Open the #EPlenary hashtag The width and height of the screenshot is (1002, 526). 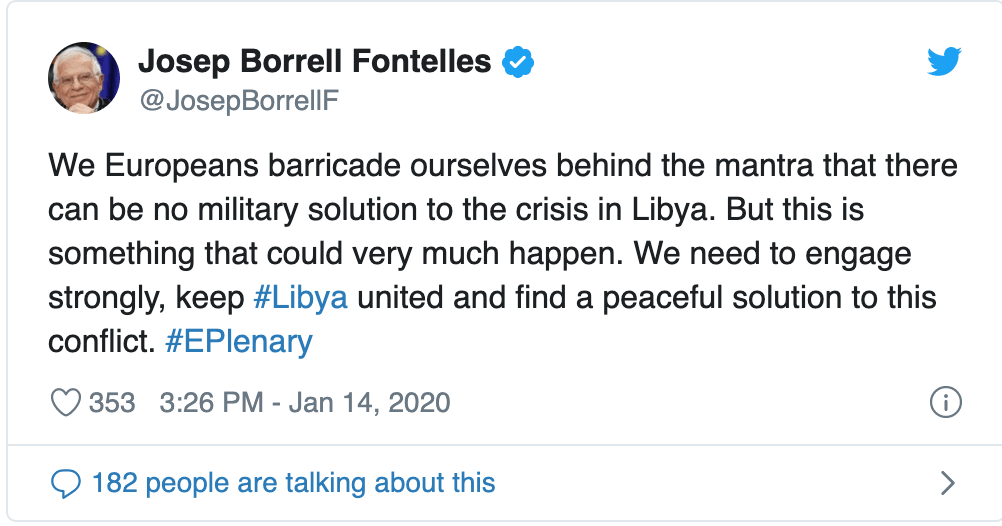(237, 341)
